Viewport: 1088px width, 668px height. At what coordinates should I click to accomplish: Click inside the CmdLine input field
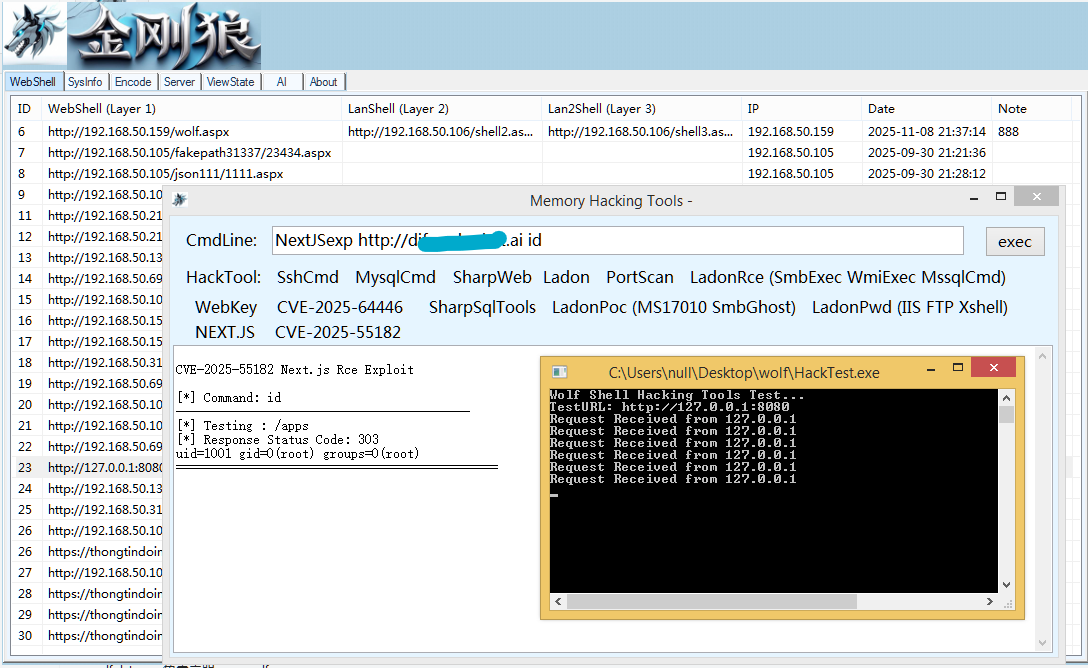click(618, 241)
